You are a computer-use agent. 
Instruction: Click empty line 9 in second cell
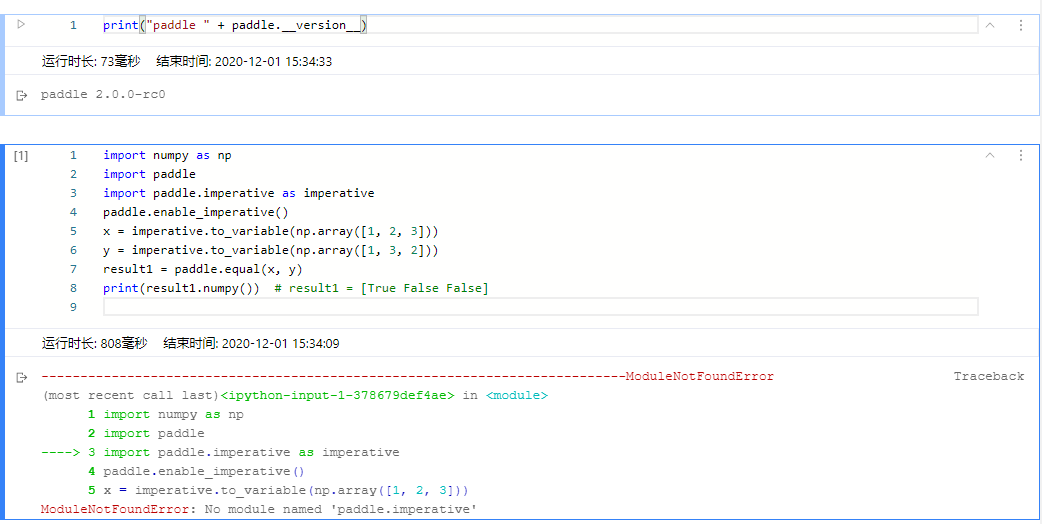pyautogui.click(x=540, y=307)
